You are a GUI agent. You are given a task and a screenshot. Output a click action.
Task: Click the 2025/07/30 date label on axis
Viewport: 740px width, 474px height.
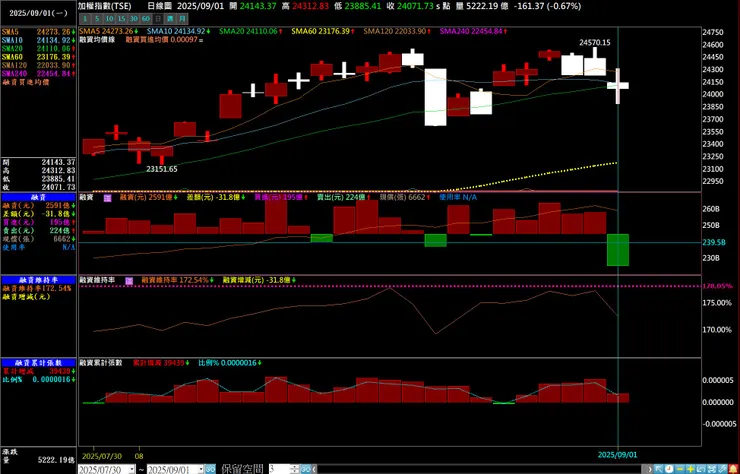102,457
